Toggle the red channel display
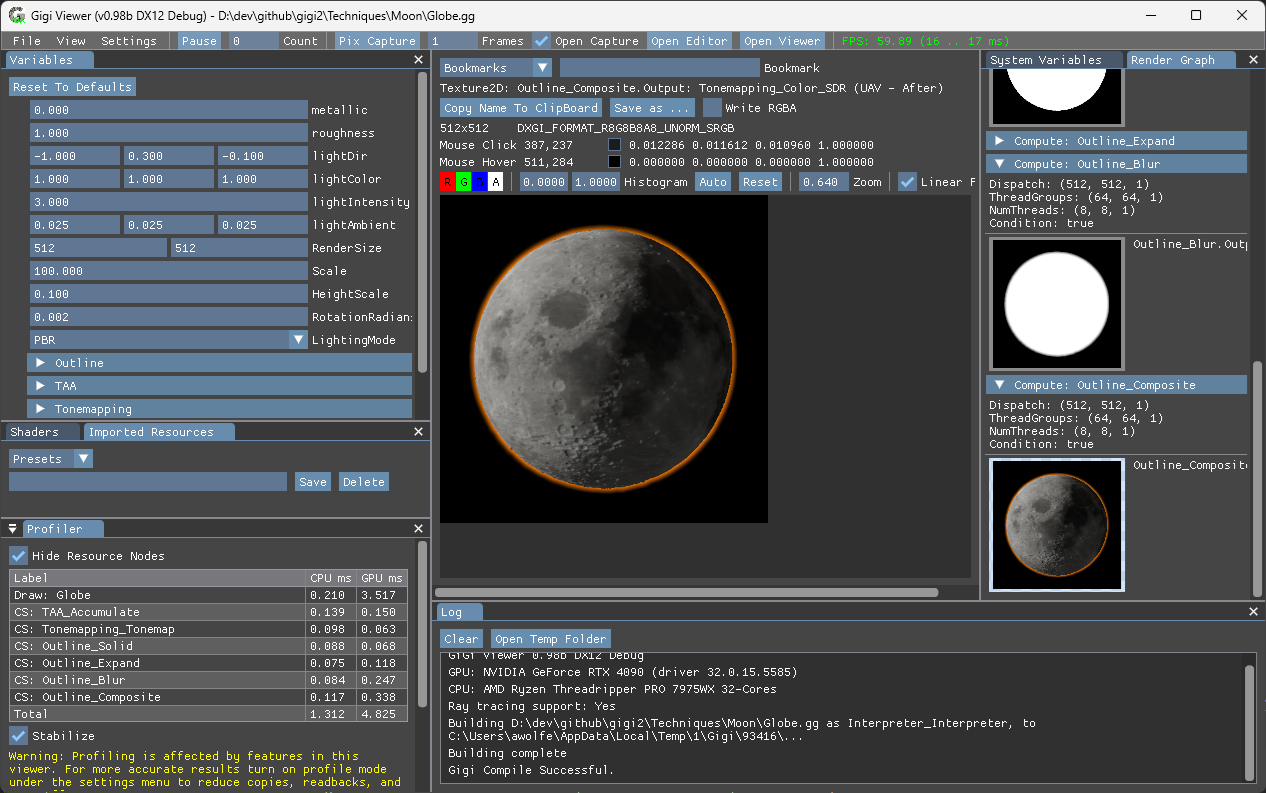 pyautogui.click(x=445, y=181)
